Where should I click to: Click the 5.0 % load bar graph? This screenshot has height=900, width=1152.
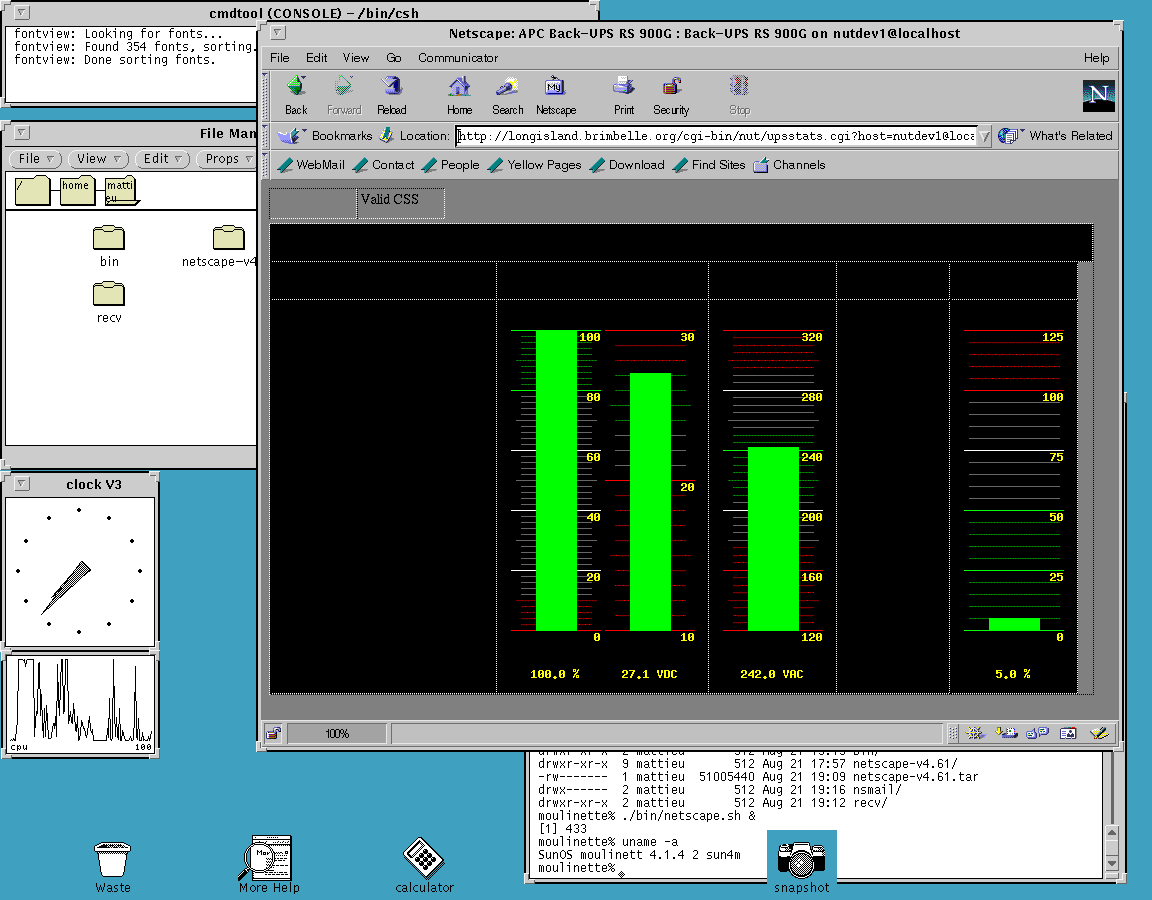tap(1014, 624)
